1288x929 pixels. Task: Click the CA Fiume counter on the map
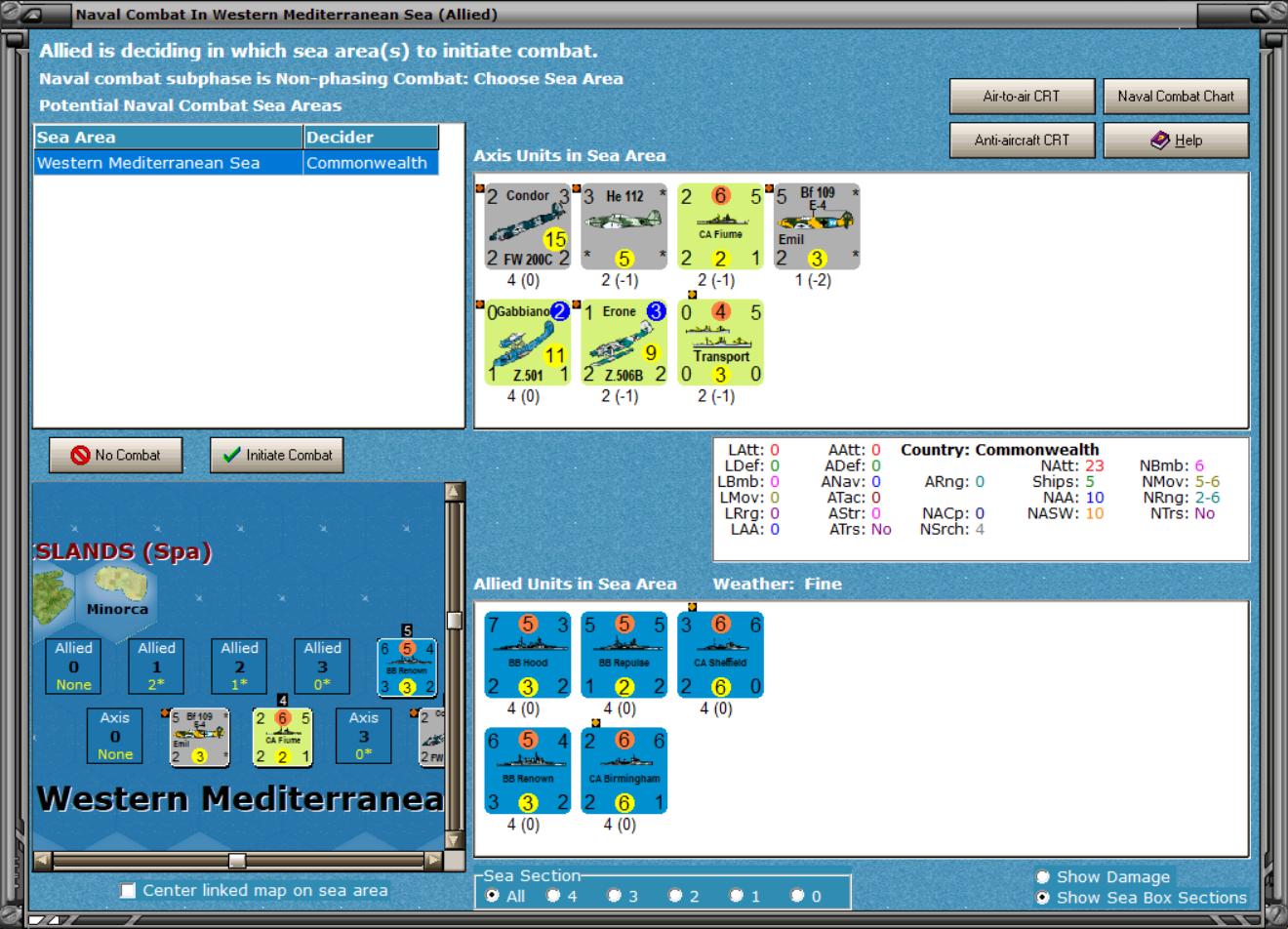(282, 737)
